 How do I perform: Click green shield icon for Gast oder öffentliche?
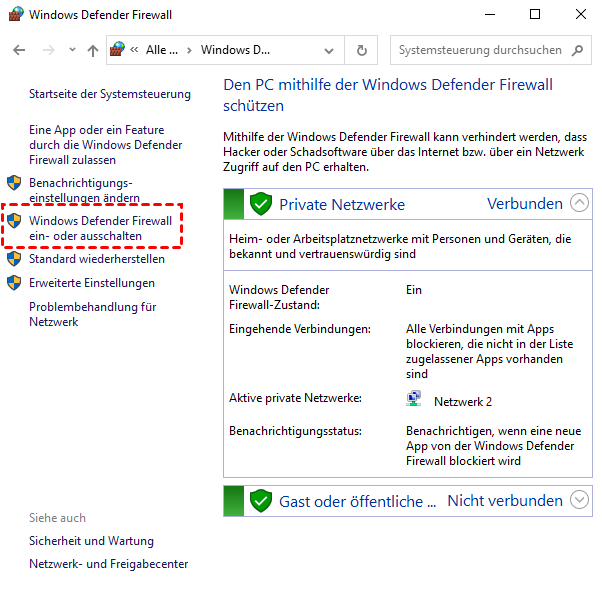(261, 501)
